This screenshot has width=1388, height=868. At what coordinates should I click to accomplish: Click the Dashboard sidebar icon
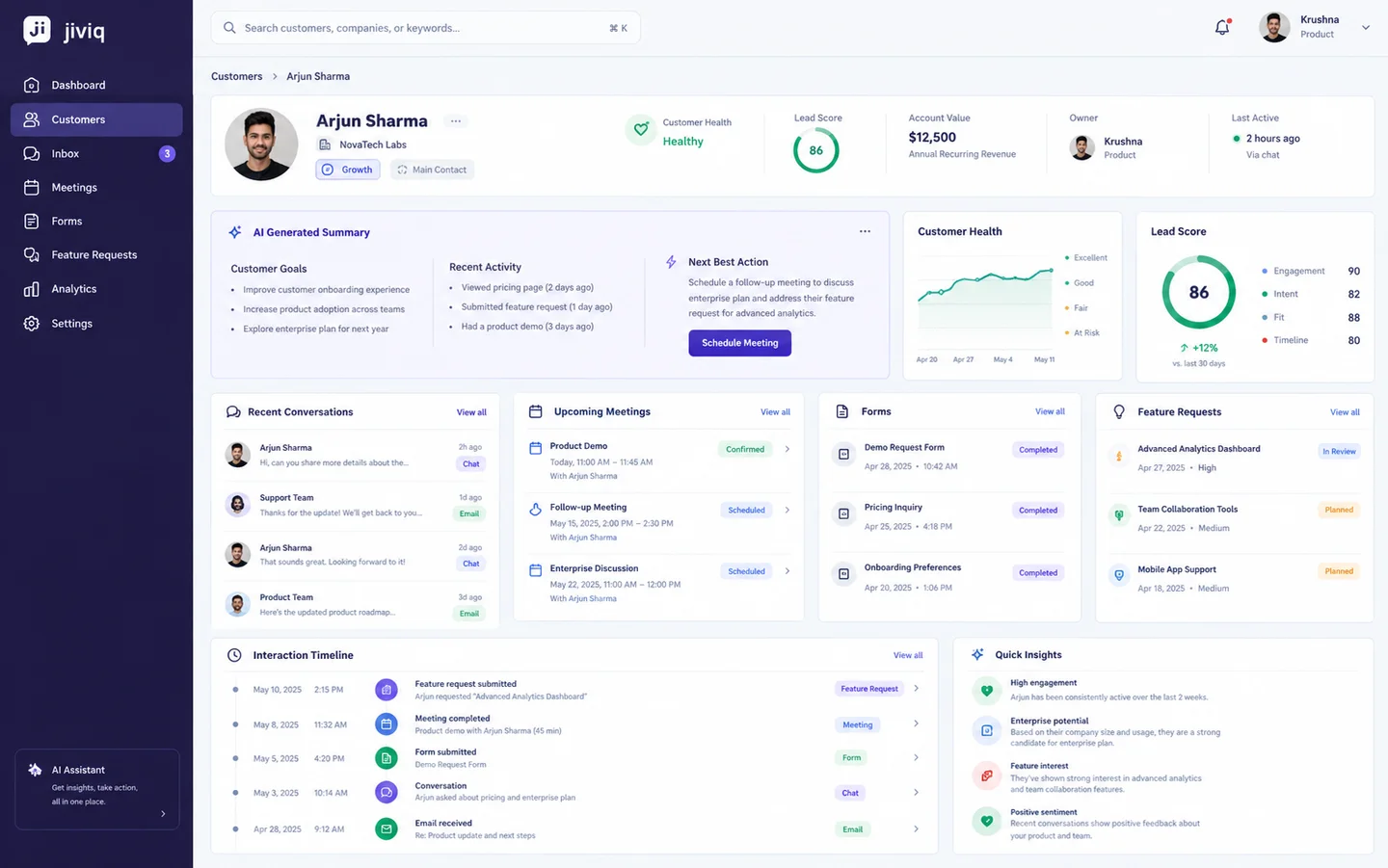click(32, 85)
